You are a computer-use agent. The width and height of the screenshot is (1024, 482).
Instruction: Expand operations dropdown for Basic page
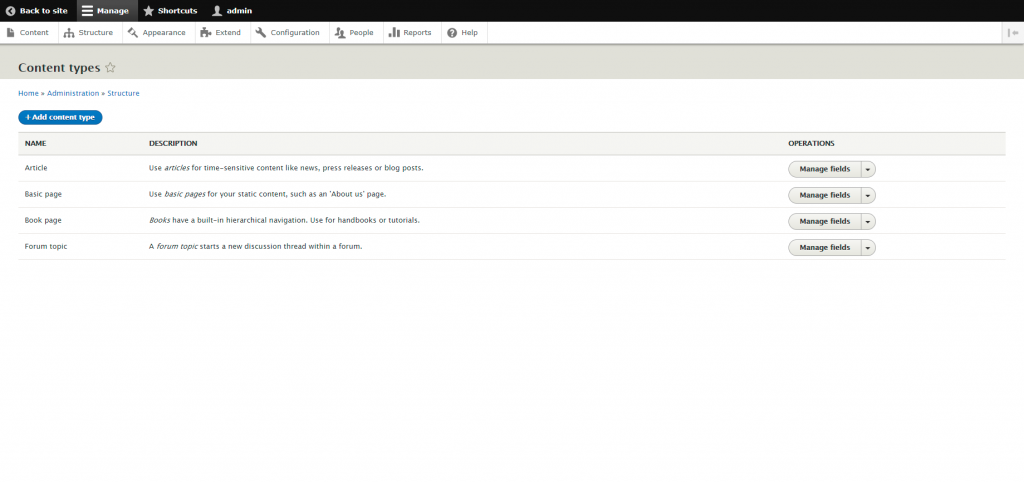[868, 195]
